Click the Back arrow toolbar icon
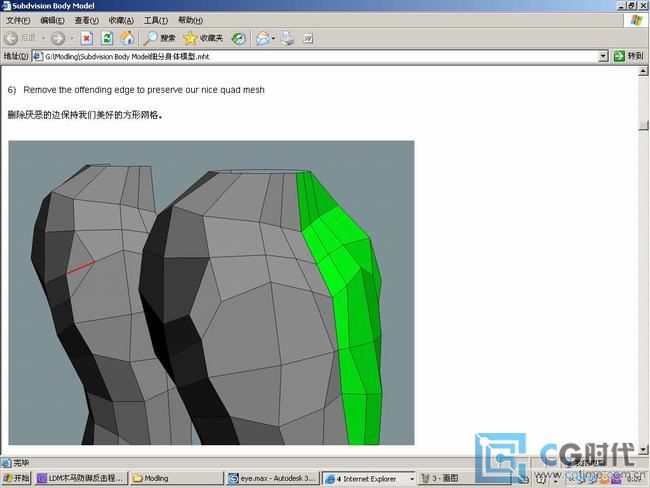 tap(11, 39)
